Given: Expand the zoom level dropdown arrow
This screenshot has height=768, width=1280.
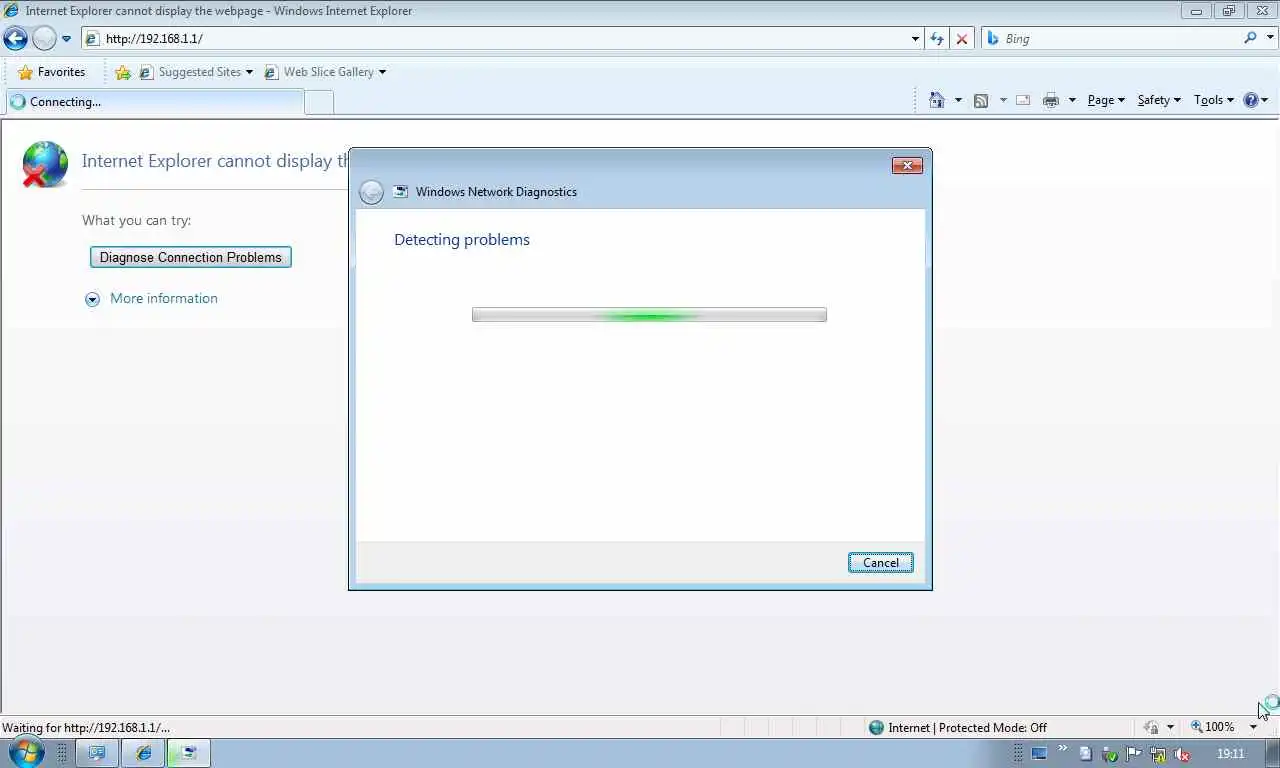Looking at the screenshot, I should coord(1253,727).
